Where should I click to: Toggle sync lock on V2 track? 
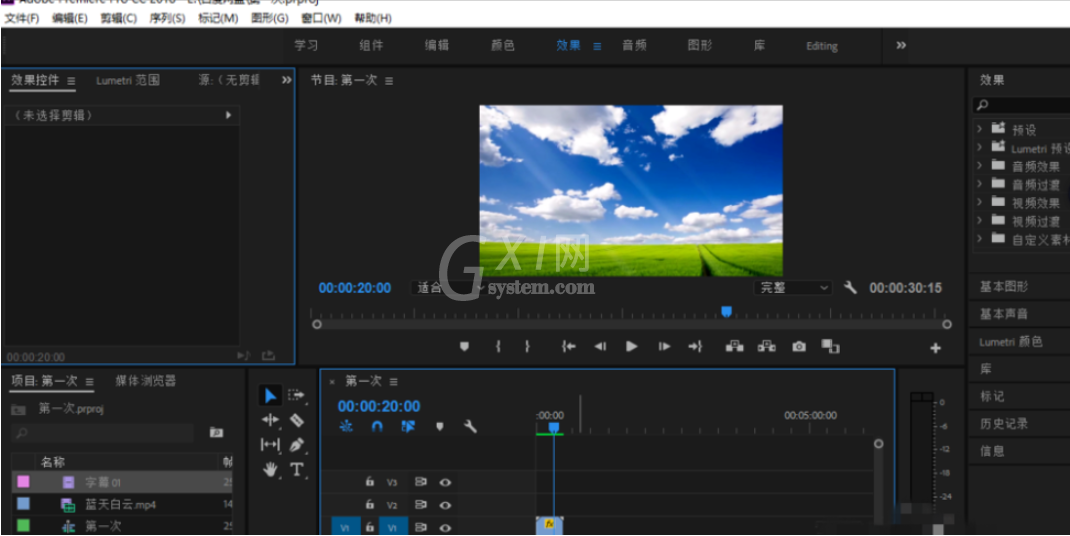click(421, 505)
